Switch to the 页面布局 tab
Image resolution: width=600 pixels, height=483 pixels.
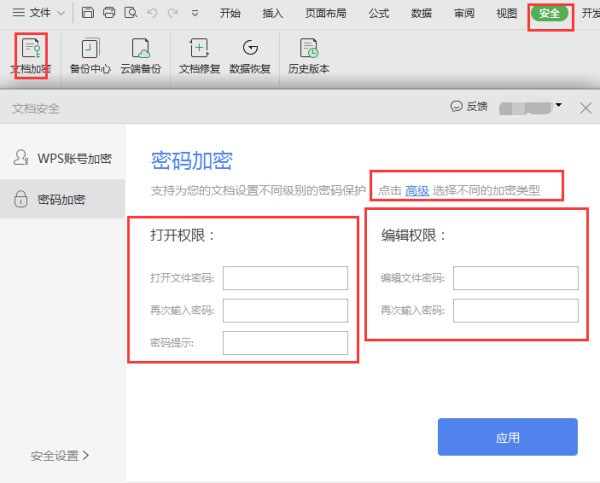(326, 13)
